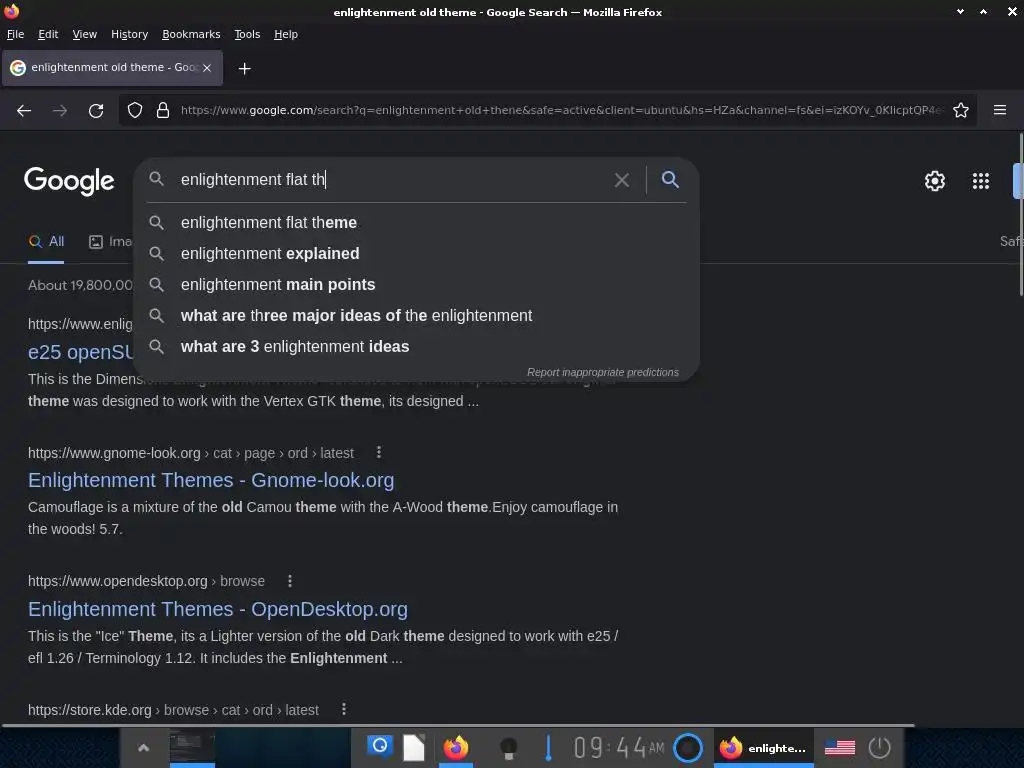1024x768 pixels.
Task: Click the horizontal page scrollbar
Action: coord(458,725)
